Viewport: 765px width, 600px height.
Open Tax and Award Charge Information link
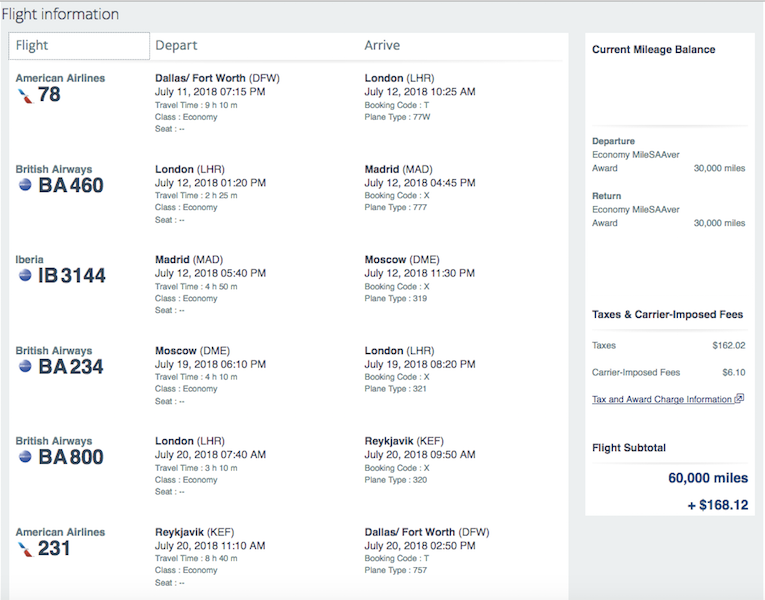(662, 399)
